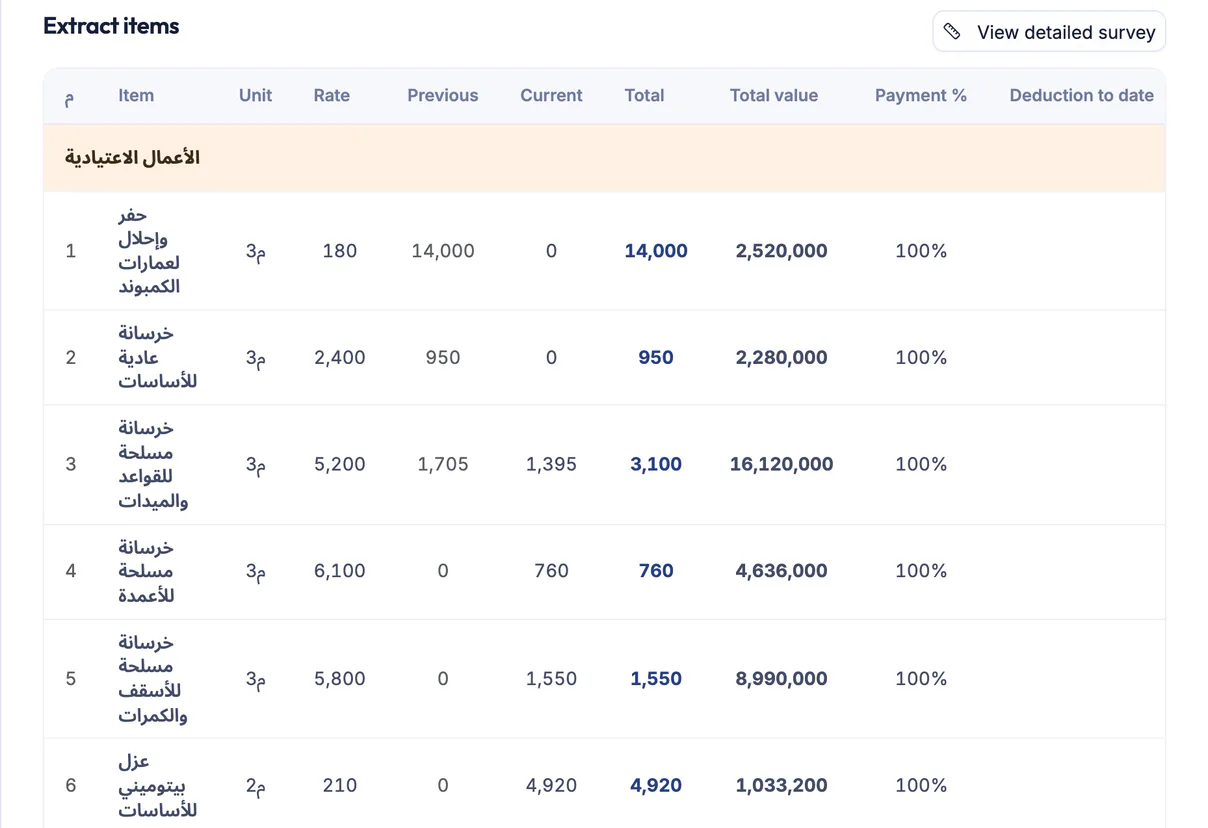Click the Payment % column header
Image resolution: width=1208 pixels, height=828 pixels.
point(921,96)
